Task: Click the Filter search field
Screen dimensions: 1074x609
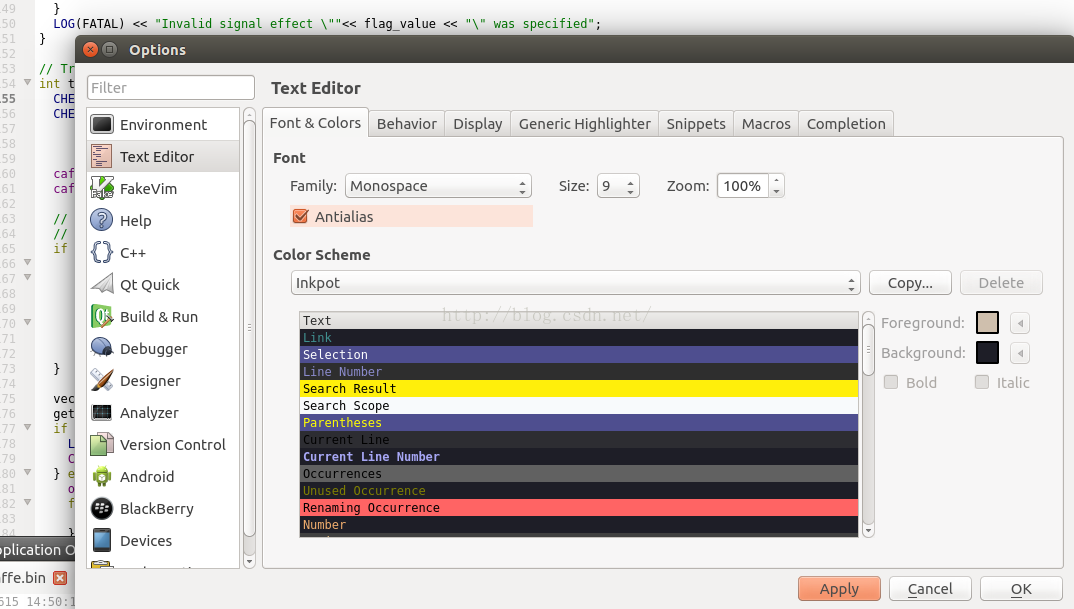Action: 171,88
